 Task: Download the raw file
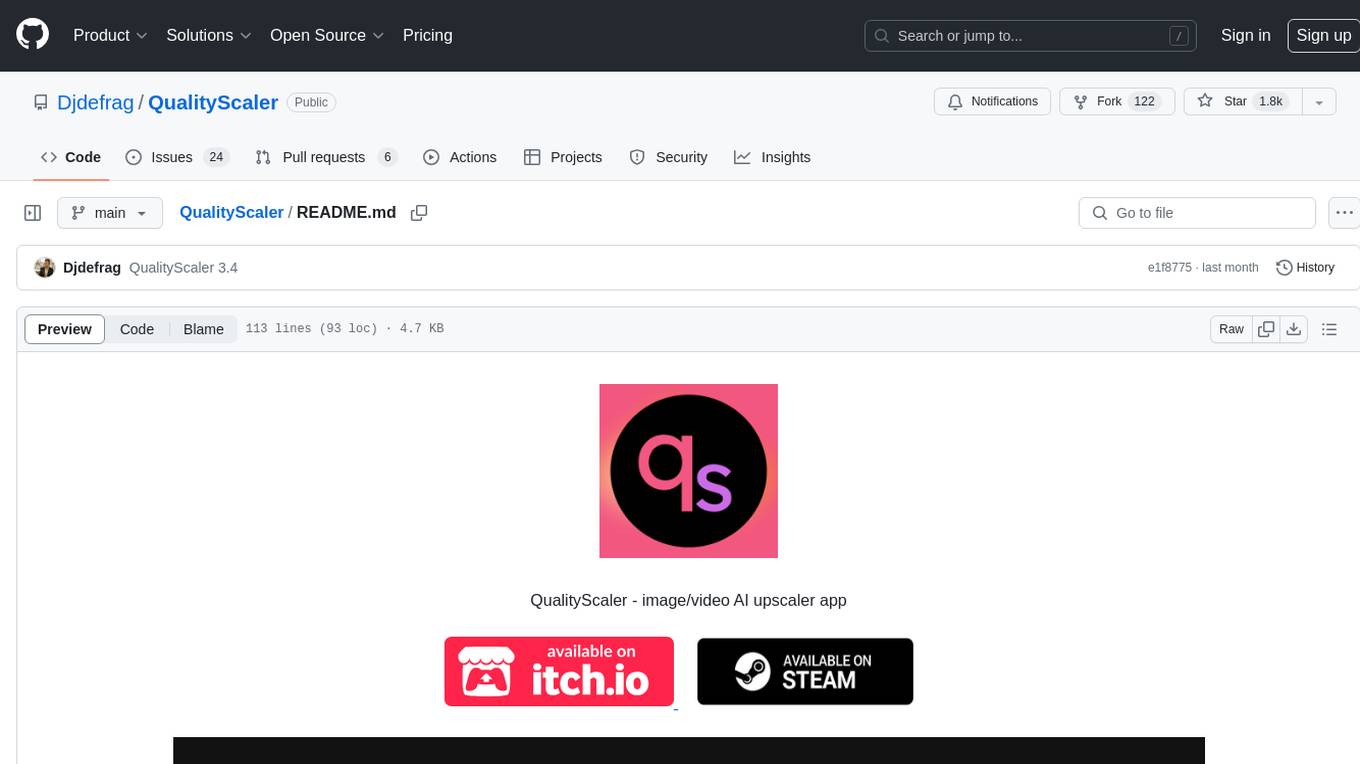(x=1294, y=329)
